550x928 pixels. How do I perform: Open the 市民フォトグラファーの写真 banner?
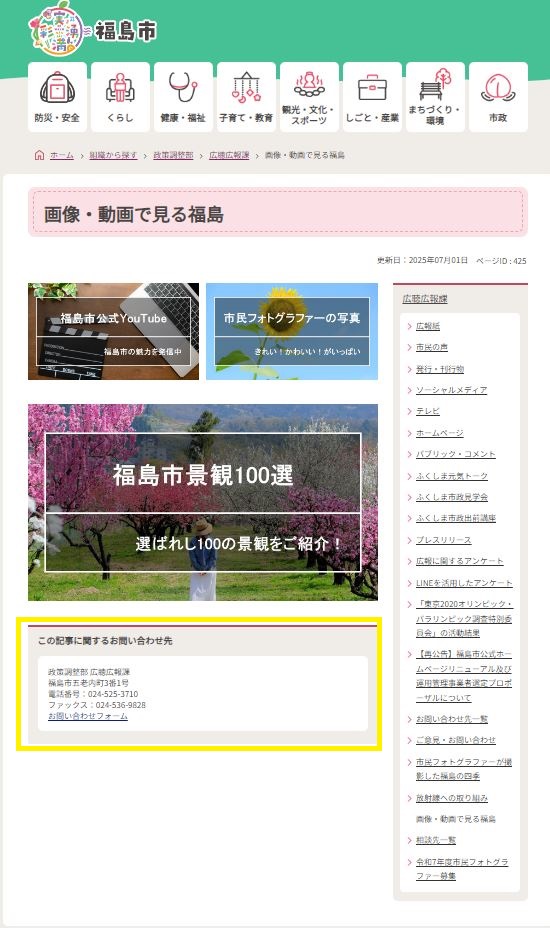[292, 331]
